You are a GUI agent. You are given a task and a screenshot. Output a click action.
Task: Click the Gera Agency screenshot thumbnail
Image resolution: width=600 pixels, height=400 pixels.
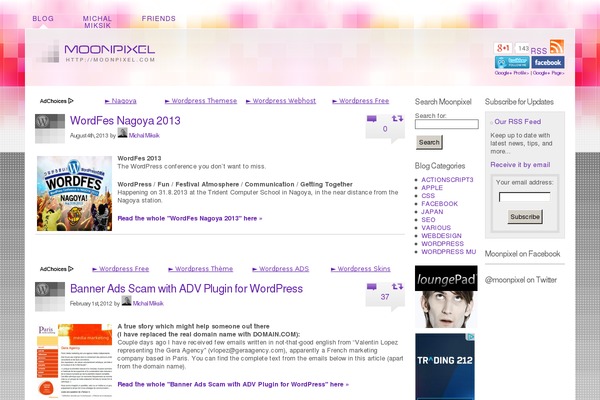click(74, 361)
